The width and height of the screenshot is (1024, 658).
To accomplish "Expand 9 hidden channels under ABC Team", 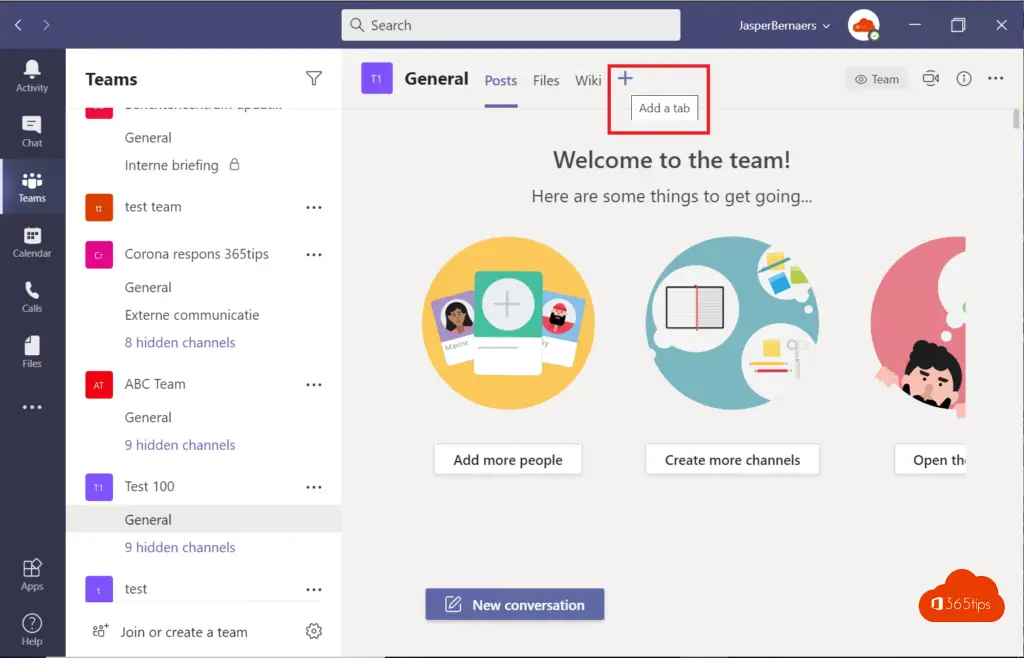I will click(x=180, y=445).
